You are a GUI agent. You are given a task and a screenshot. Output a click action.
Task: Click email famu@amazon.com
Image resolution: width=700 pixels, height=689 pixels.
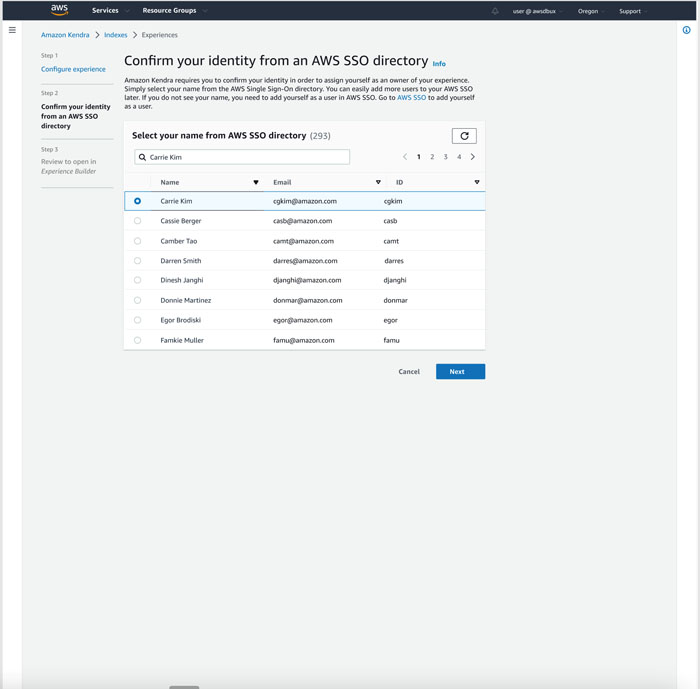pos(304,340)
